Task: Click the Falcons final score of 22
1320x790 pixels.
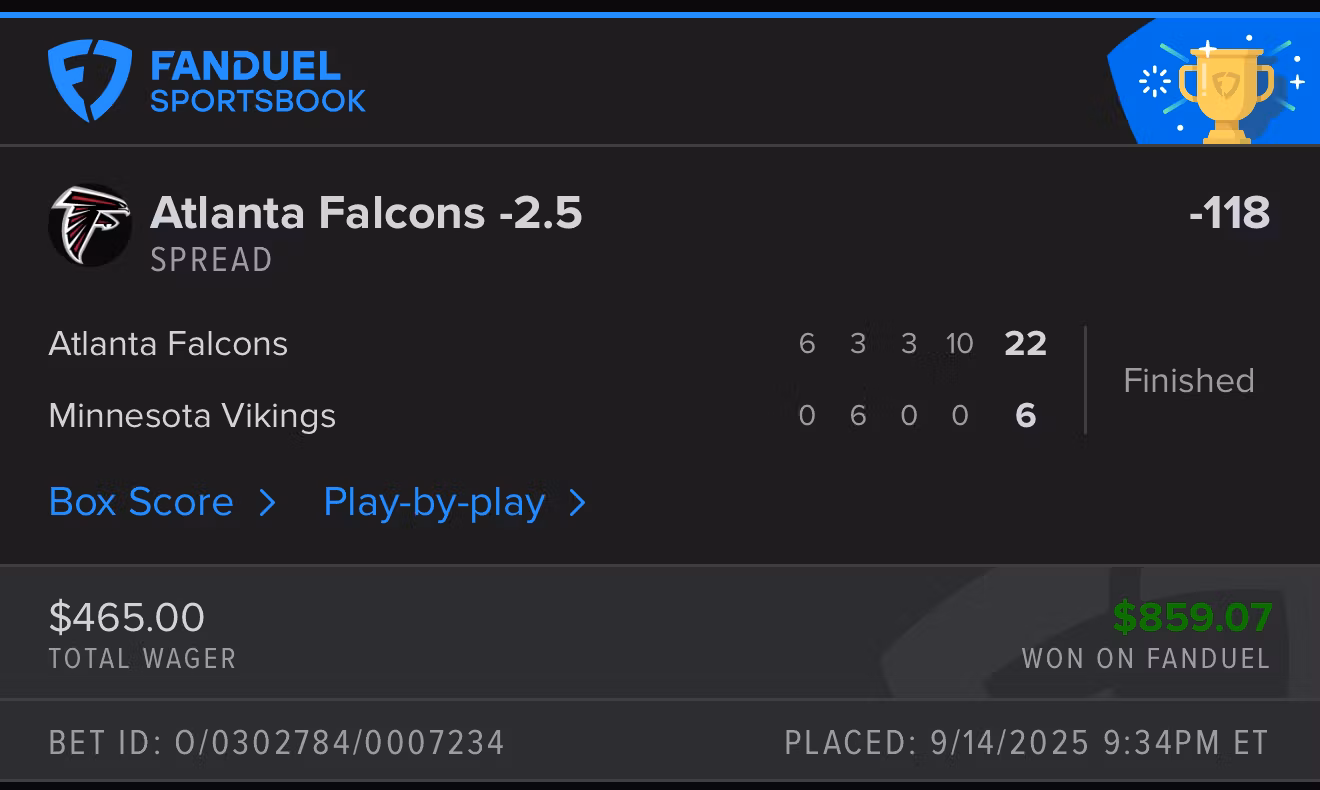Action: point(1025,344)
